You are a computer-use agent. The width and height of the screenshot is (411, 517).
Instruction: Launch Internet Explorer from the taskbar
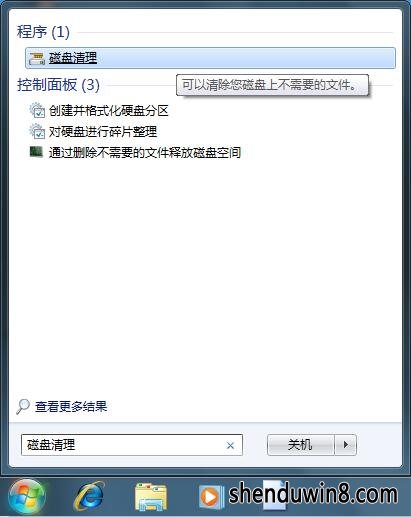point(89,497)
